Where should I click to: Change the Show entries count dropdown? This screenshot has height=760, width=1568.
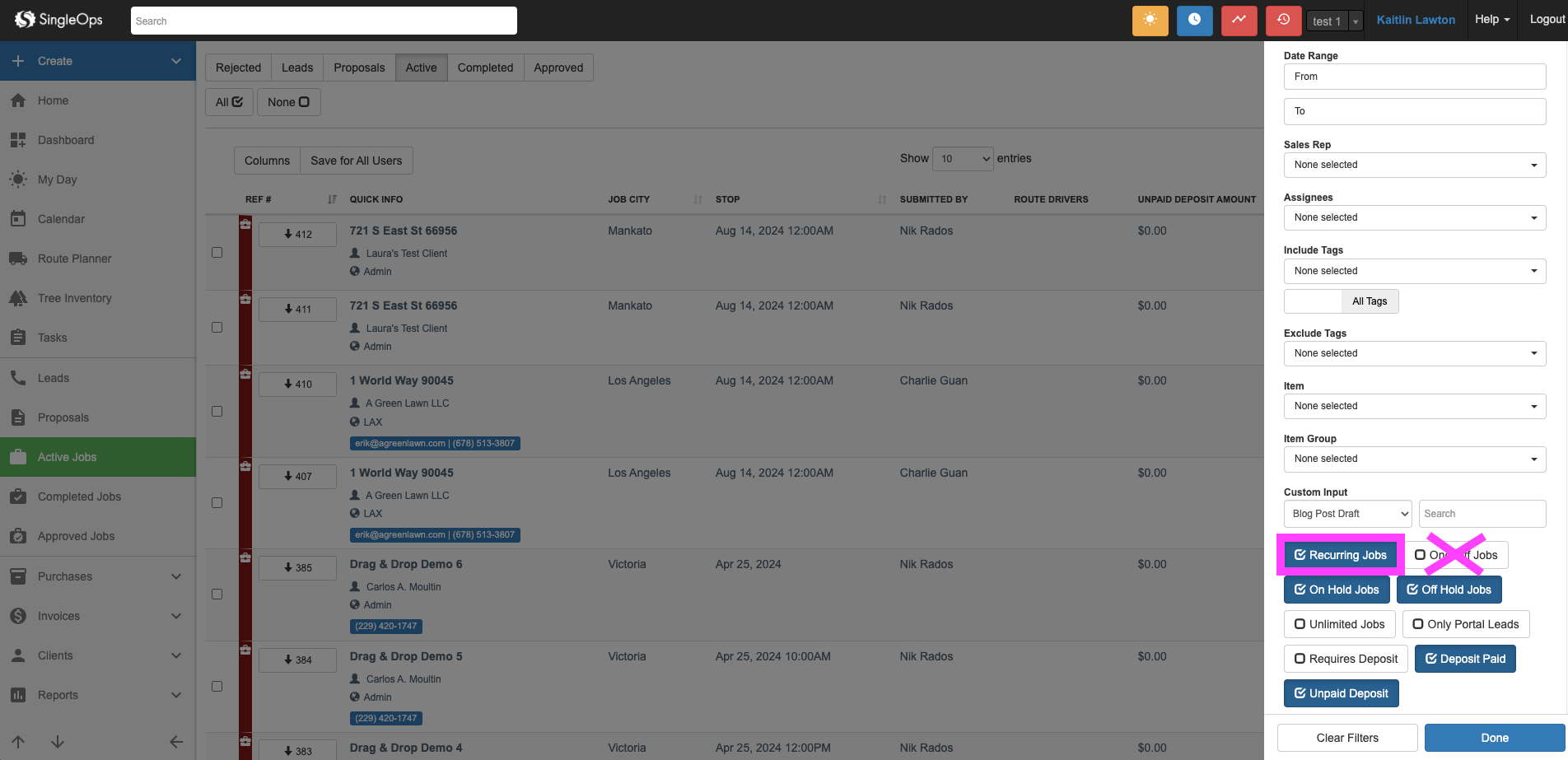962,159
